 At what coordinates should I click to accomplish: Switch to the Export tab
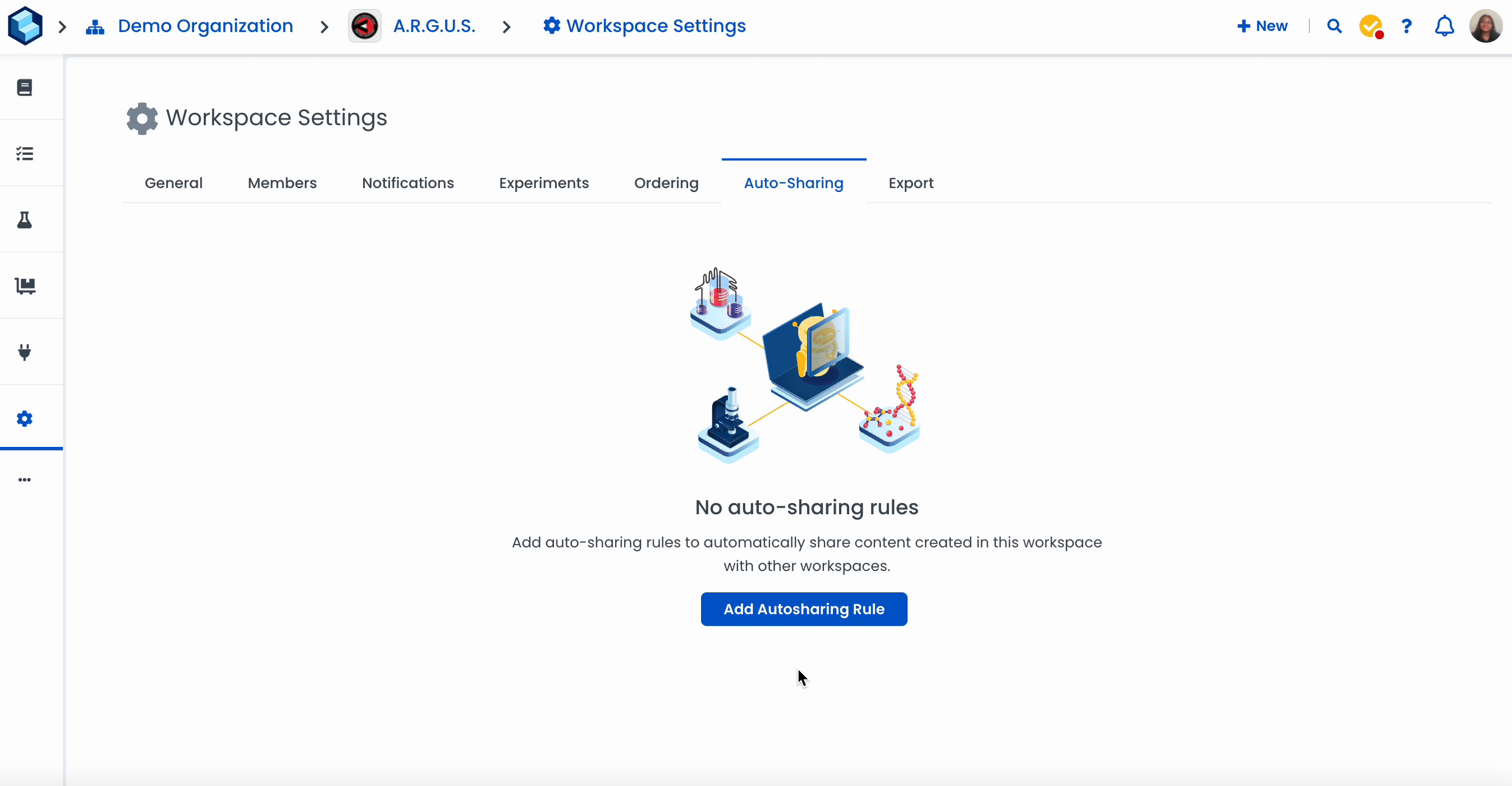[x=910, y=183]
